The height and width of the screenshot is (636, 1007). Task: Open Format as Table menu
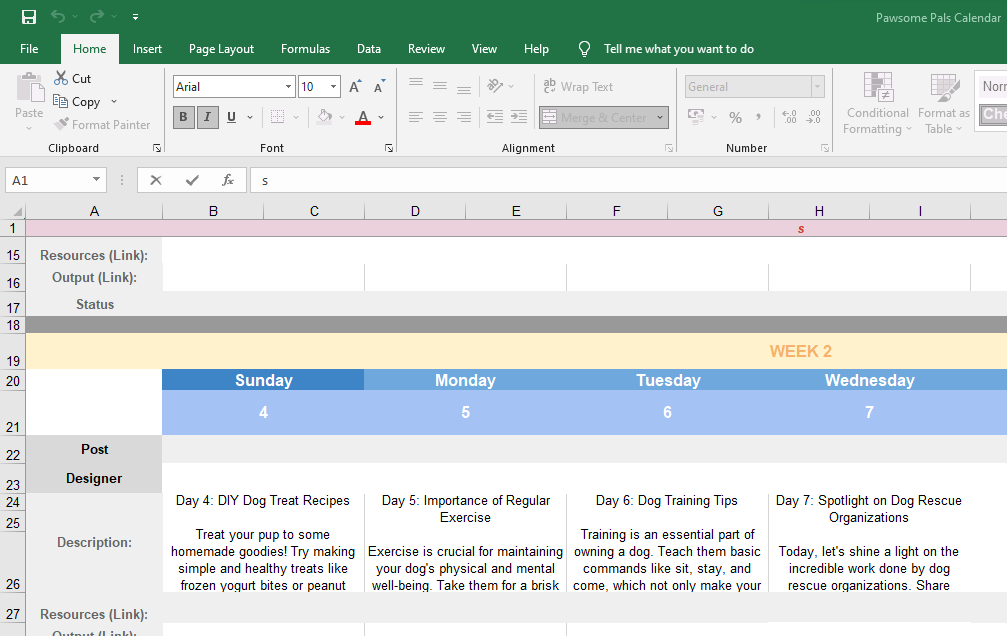(x=943, y=103)
